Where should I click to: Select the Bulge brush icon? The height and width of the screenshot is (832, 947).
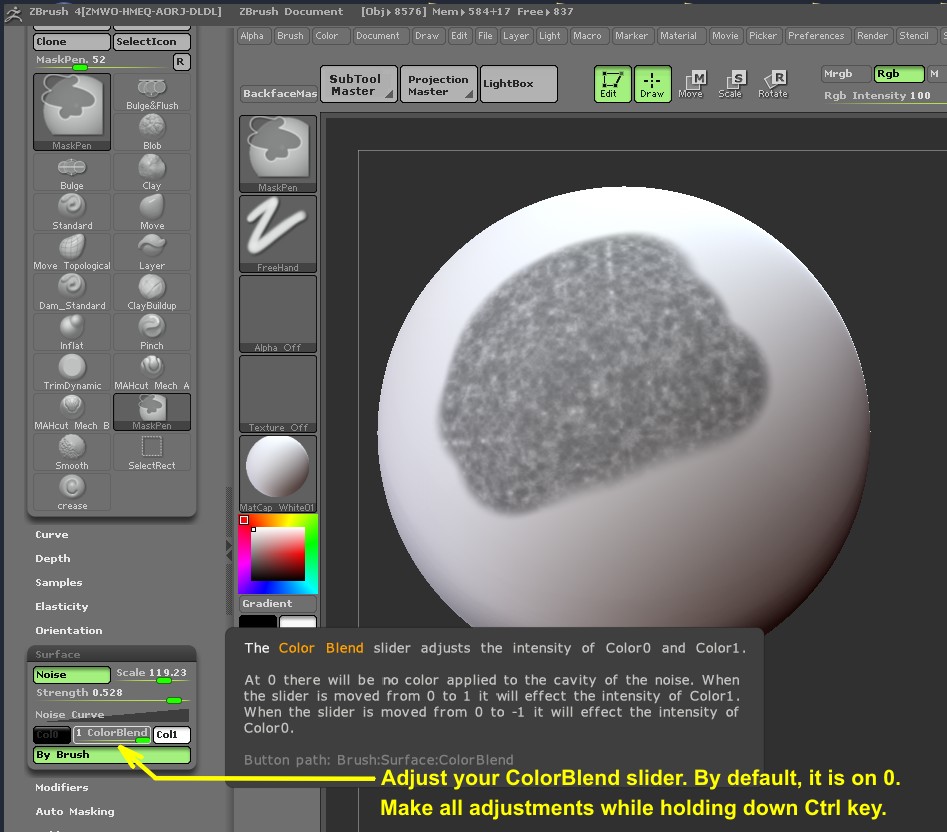click(x=72, y=173)
